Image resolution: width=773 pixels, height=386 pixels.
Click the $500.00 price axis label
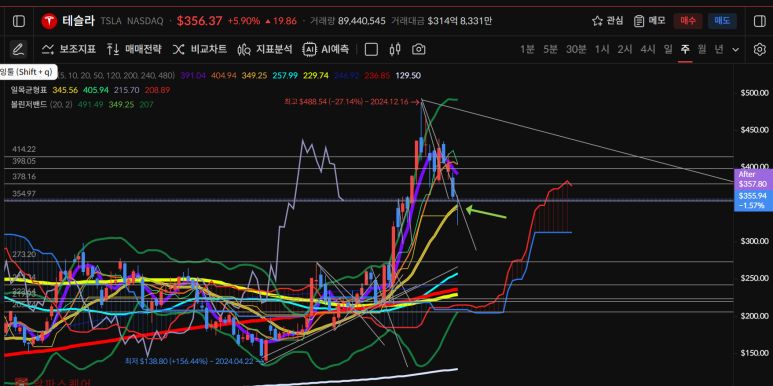(x=754, y=93)
